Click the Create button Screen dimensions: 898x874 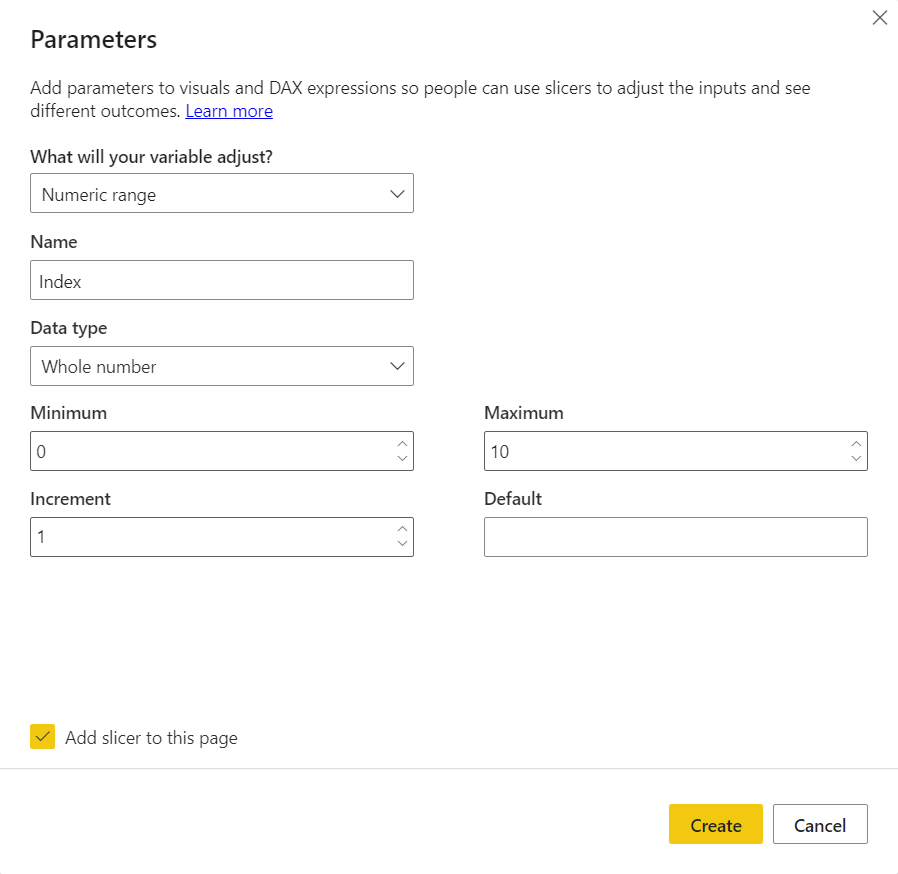(x=715, y=824)
